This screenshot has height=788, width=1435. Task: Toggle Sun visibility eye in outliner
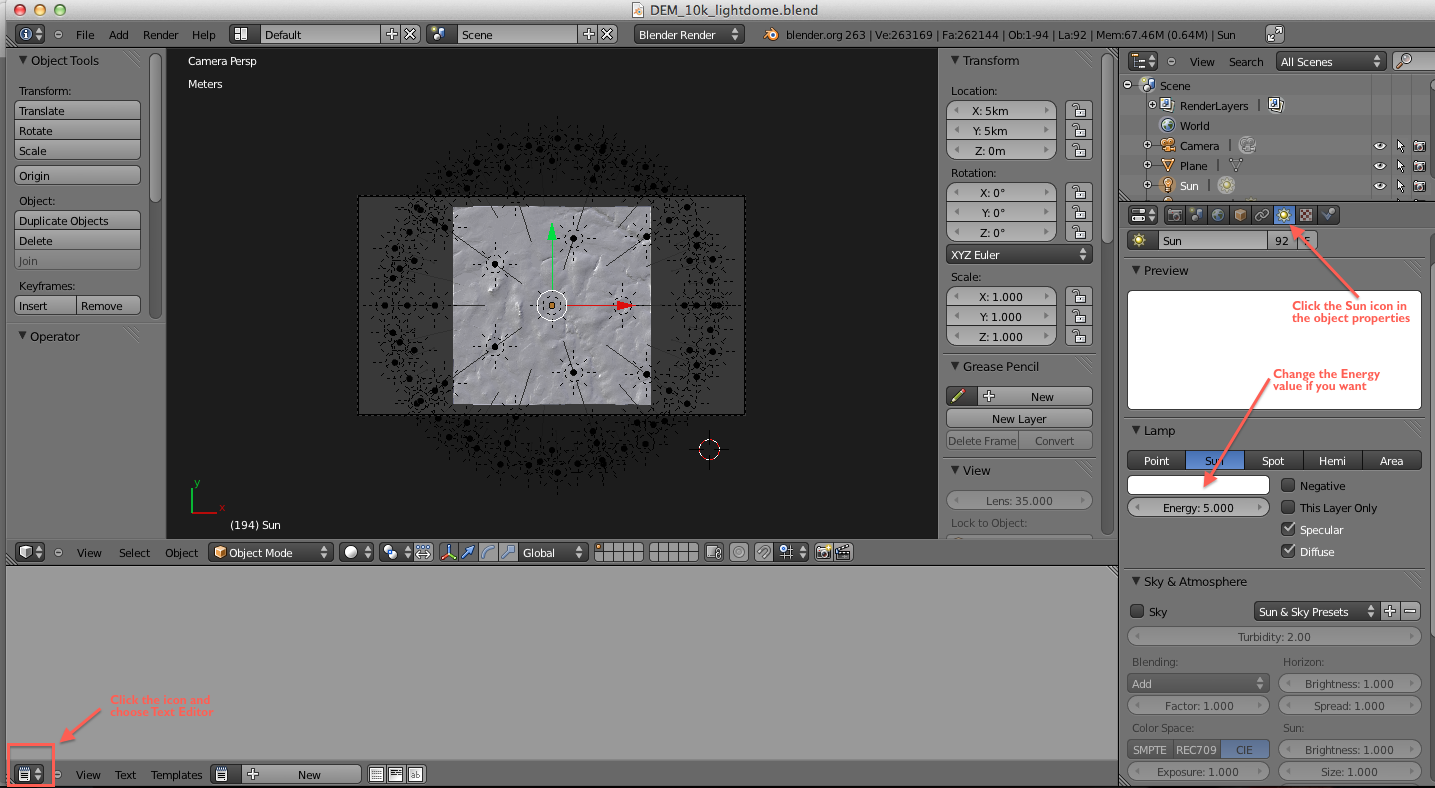point(1380,186)
